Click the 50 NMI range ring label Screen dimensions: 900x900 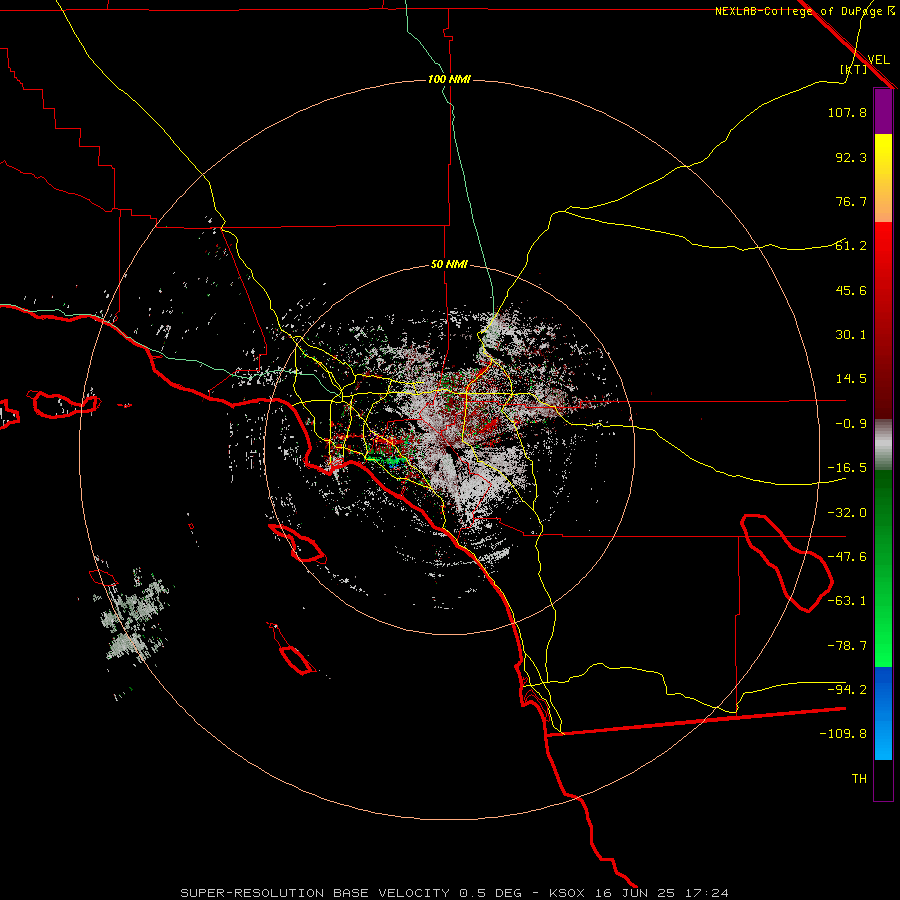(x=449, y=264)
